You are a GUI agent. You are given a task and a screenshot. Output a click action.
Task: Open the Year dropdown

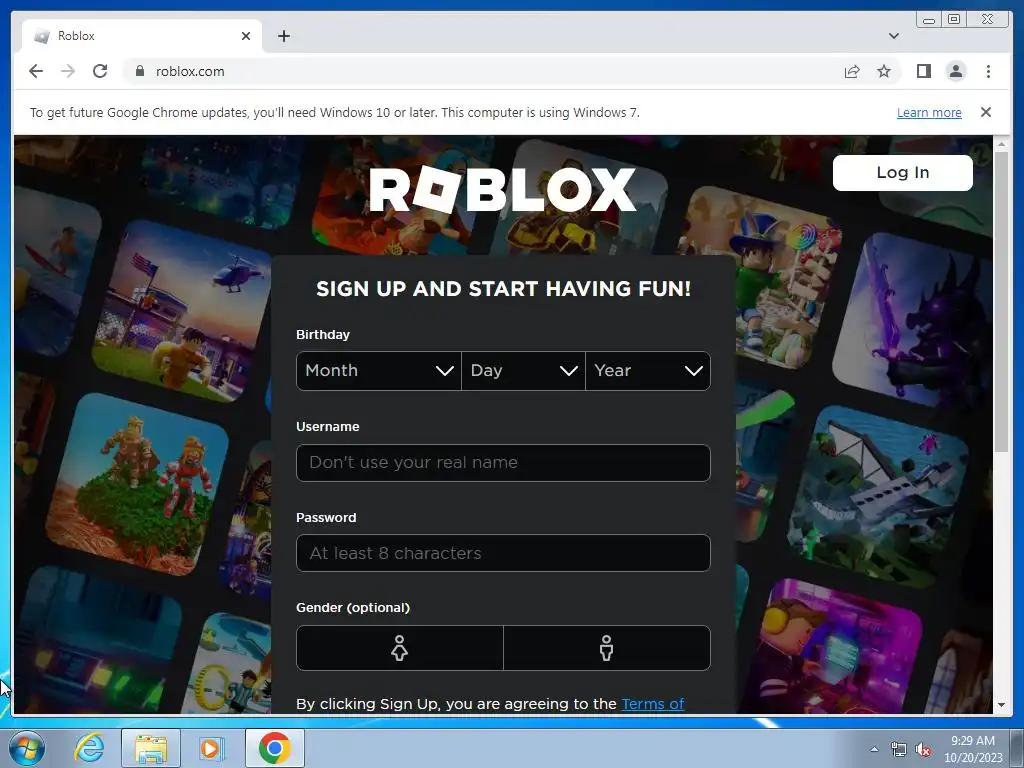coord(648,371)
